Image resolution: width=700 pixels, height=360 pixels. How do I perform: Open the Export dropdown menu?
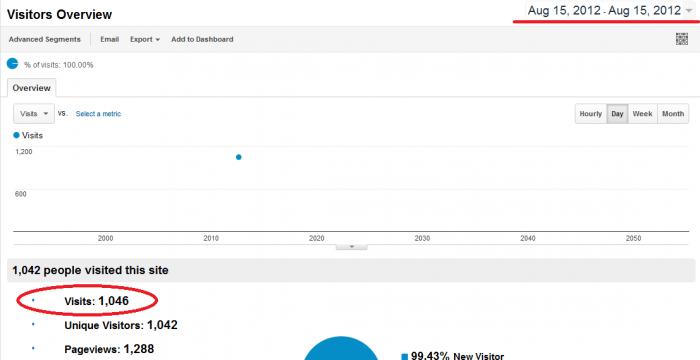(x=145, y=39)
